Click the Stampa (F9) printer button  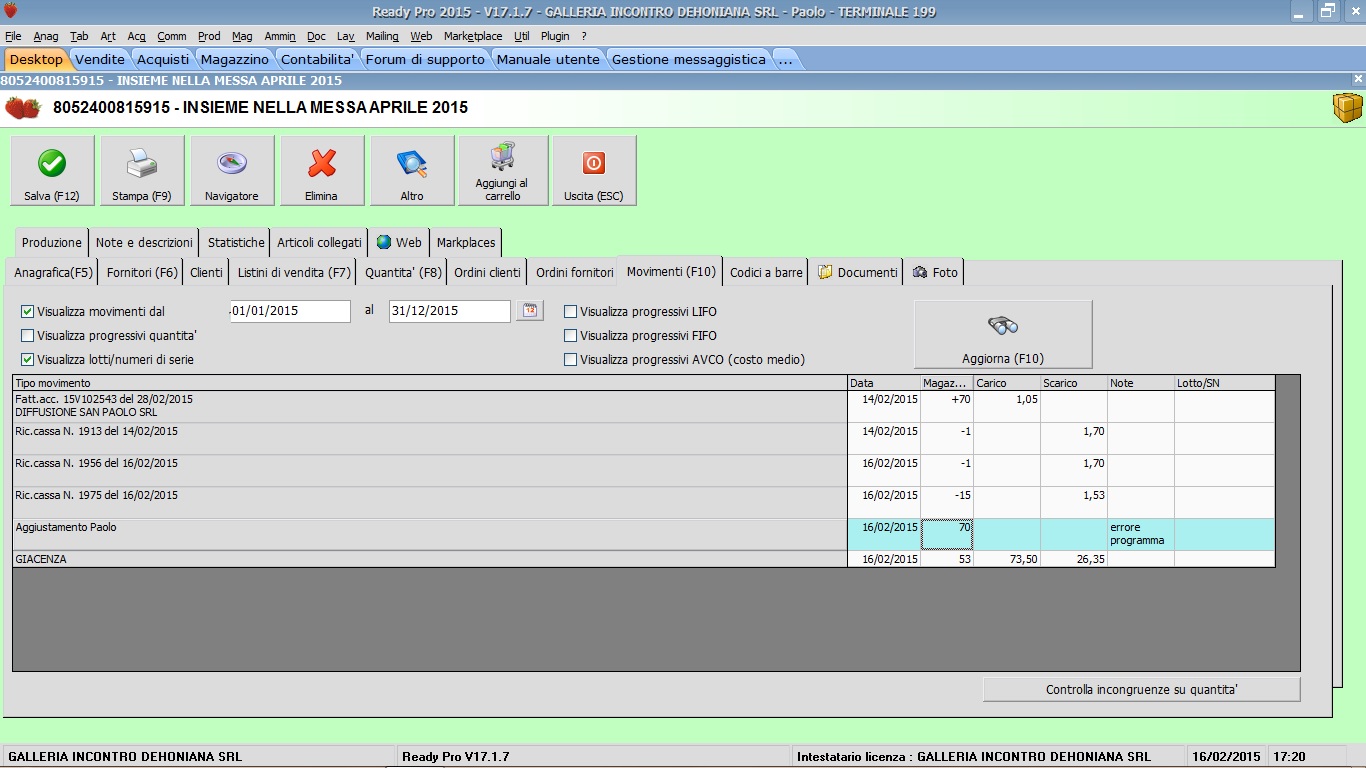[x=142, y=171]
